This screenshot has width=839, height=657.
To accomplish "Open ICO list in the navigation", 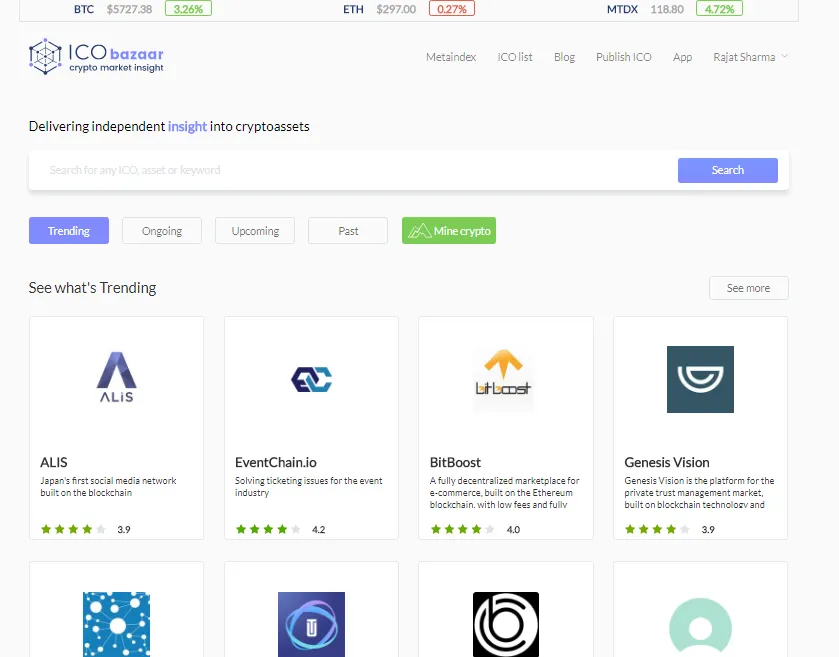I will pyautogui.click(x=515, y=57).
